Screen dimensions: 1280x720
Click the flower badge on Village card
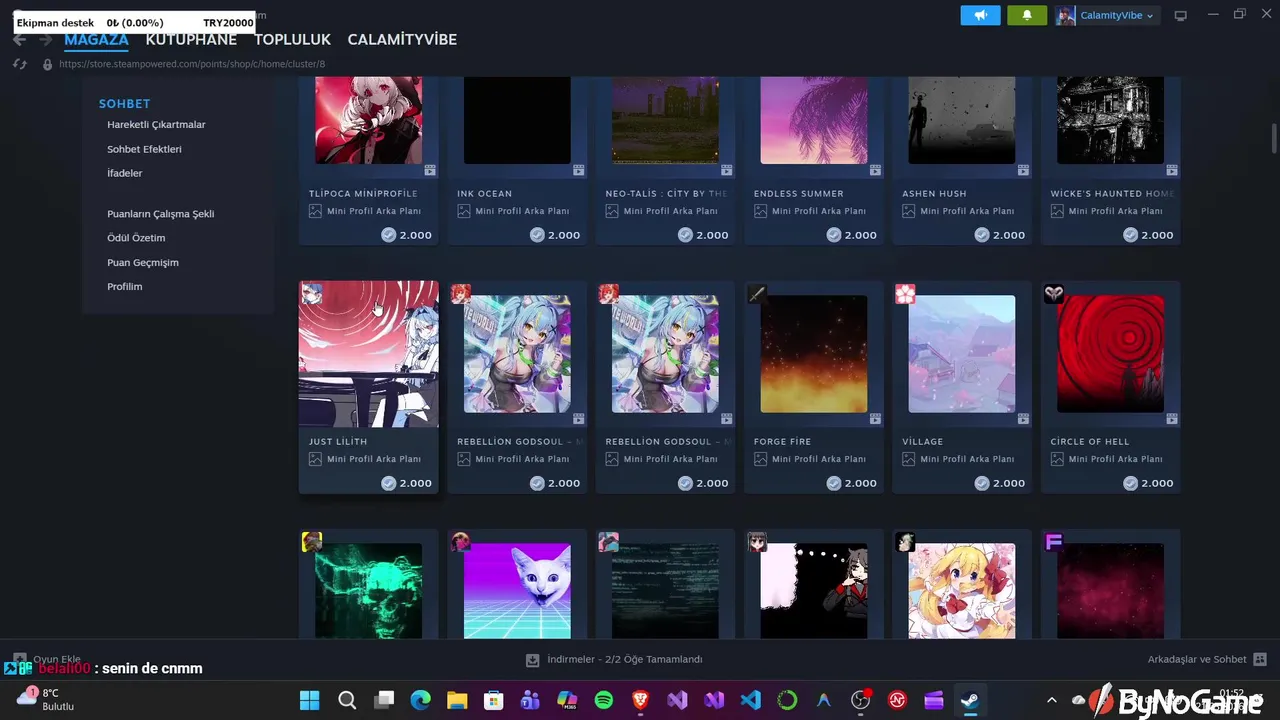click(905, 294)
